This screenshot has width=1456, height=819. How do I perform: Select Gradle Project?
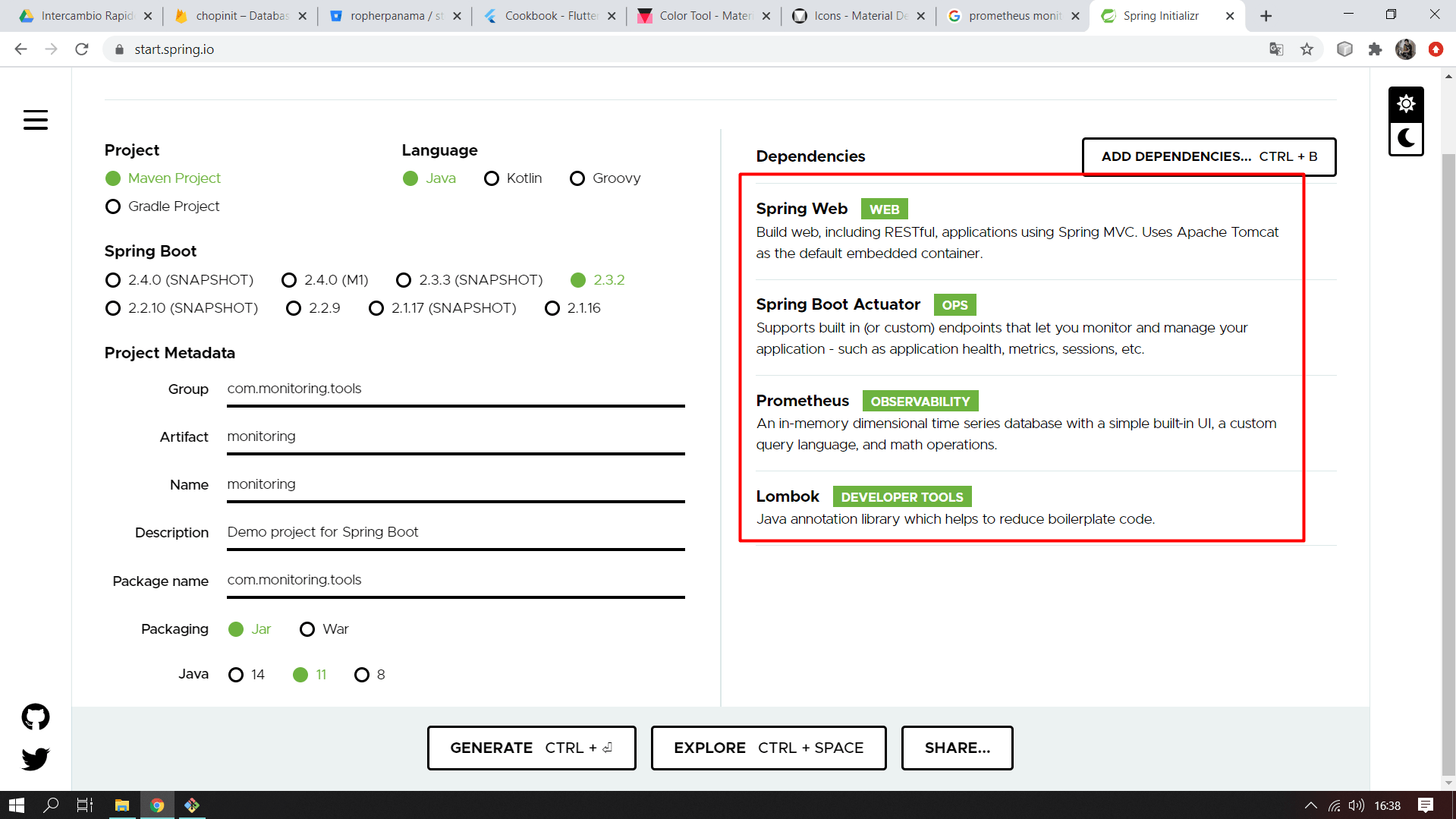[x=113, y=206]
